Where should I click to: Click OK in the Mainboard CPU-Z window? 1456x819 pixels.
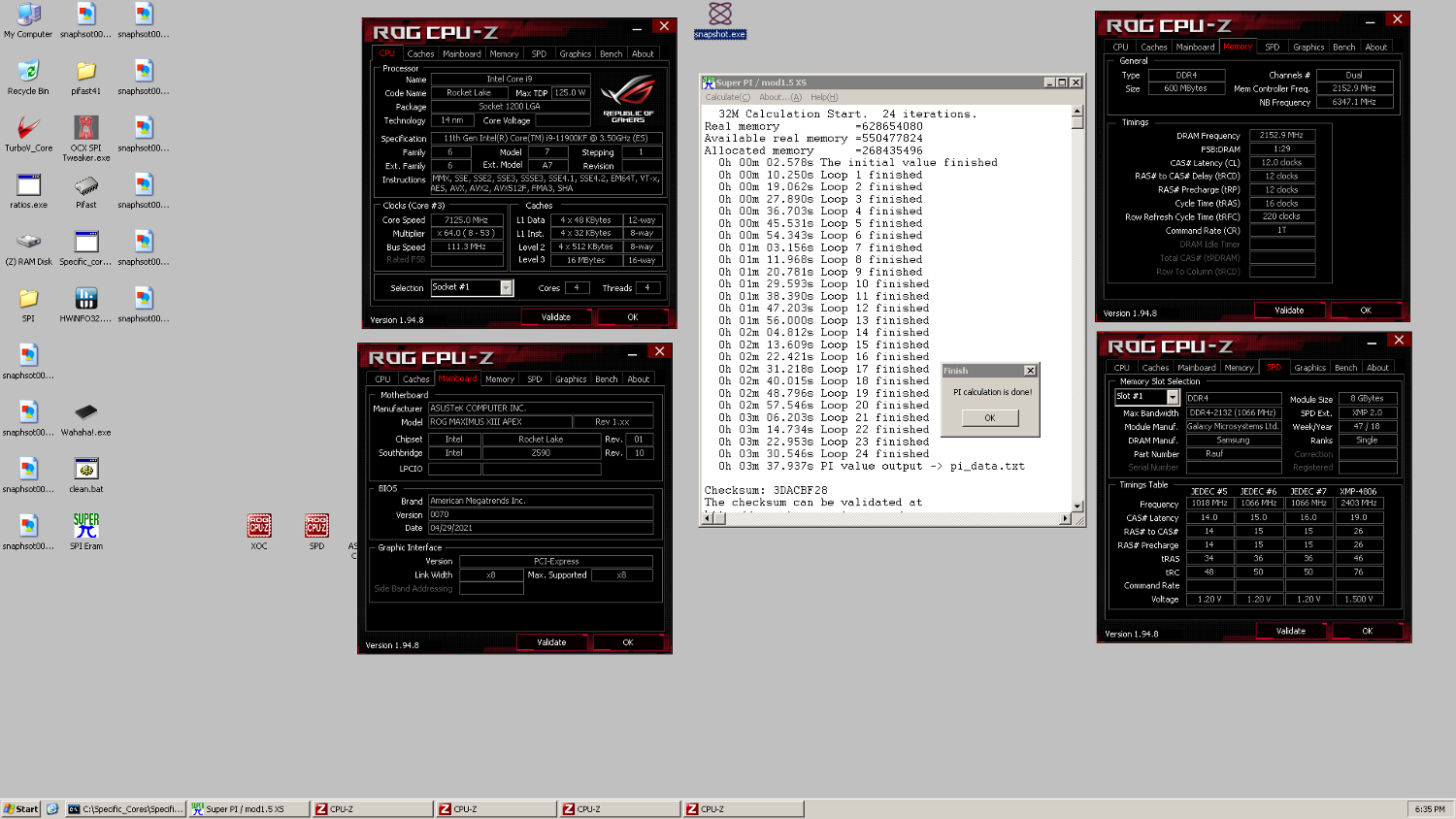[628, 642]
